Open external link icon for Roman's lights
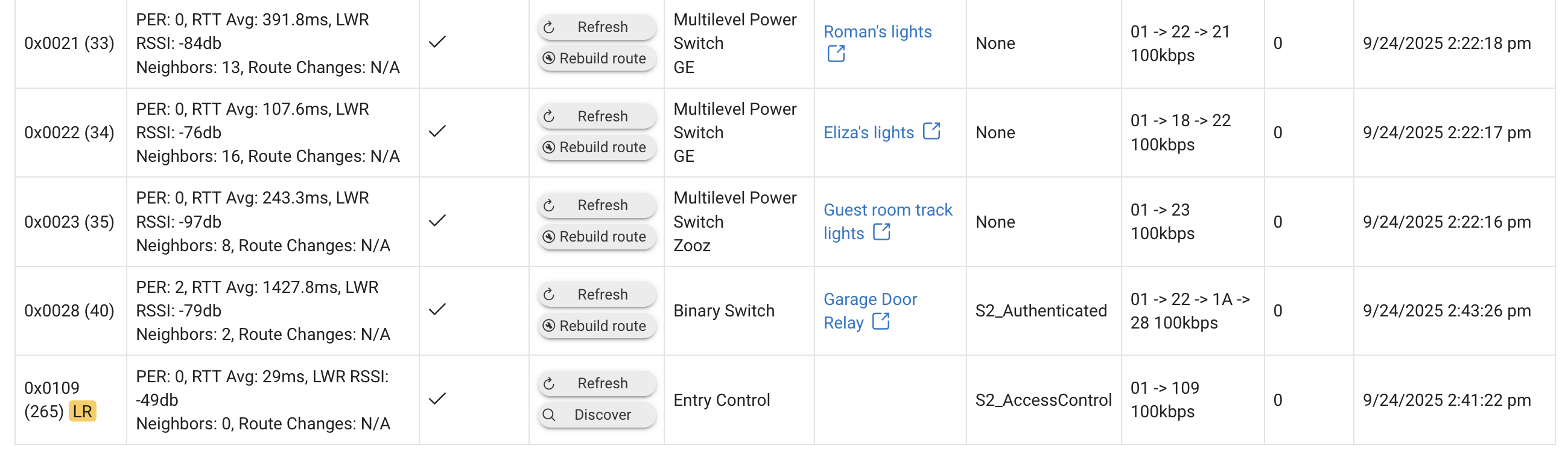This screenshot has width=1568, height=465. pos(836,54)
